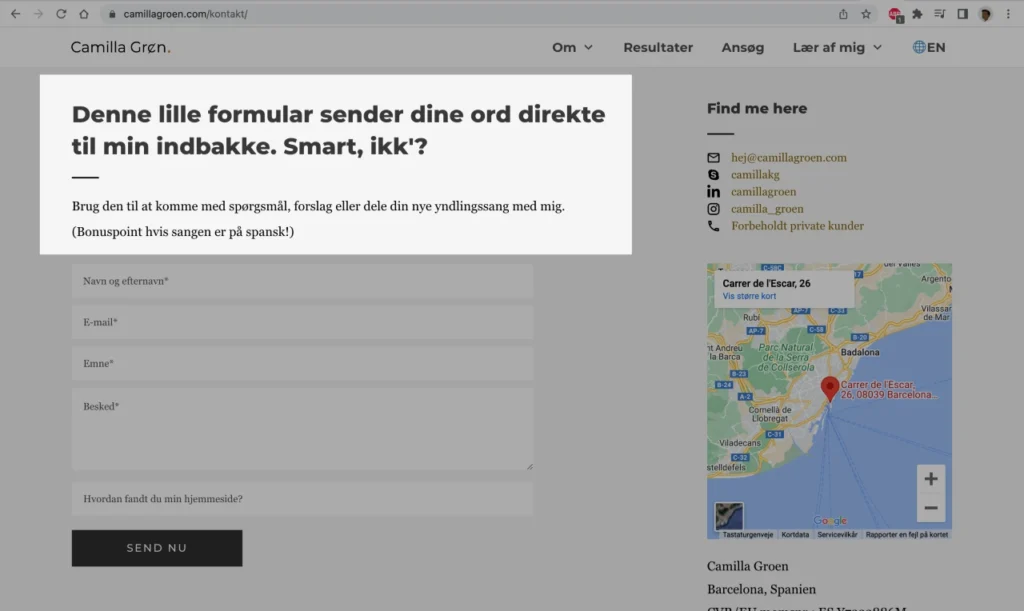Switch language to EN
This screenshot has height=611, width=1024.
[928, 47]
